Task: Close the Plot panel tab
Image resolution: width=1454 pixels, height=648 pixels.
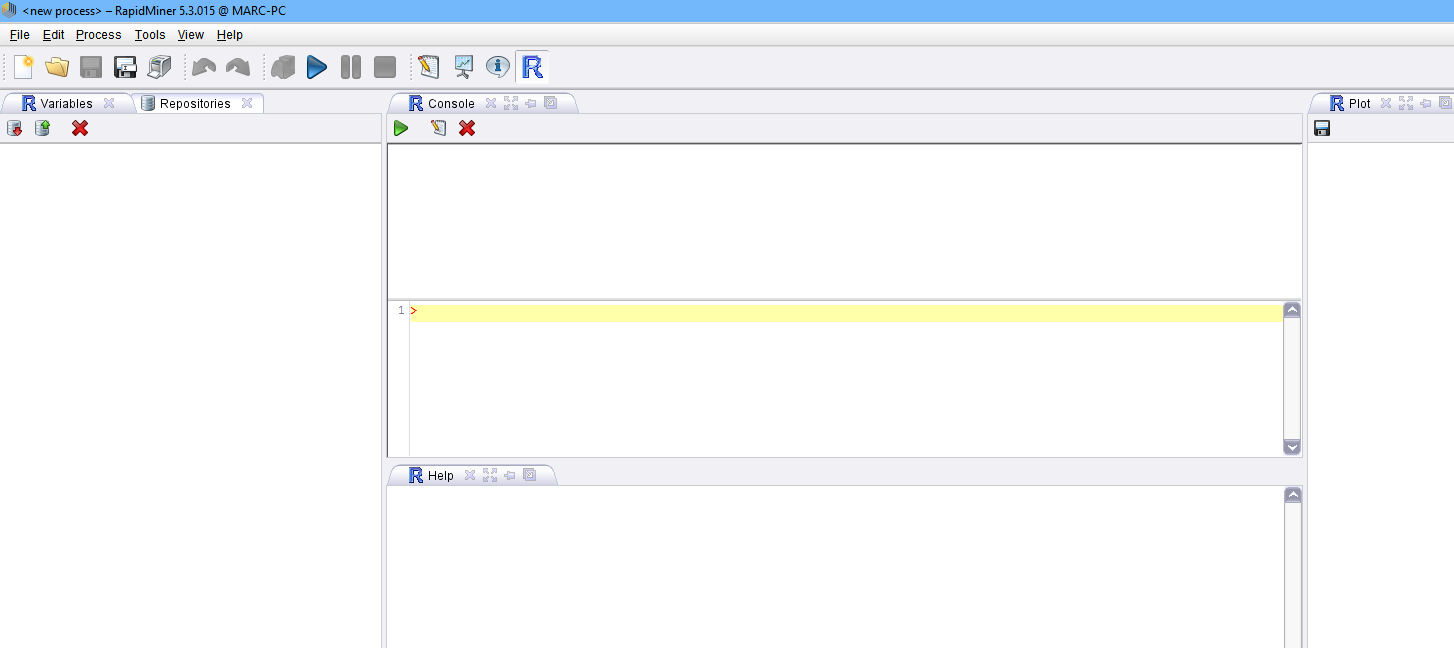Action: [1386, 103]
